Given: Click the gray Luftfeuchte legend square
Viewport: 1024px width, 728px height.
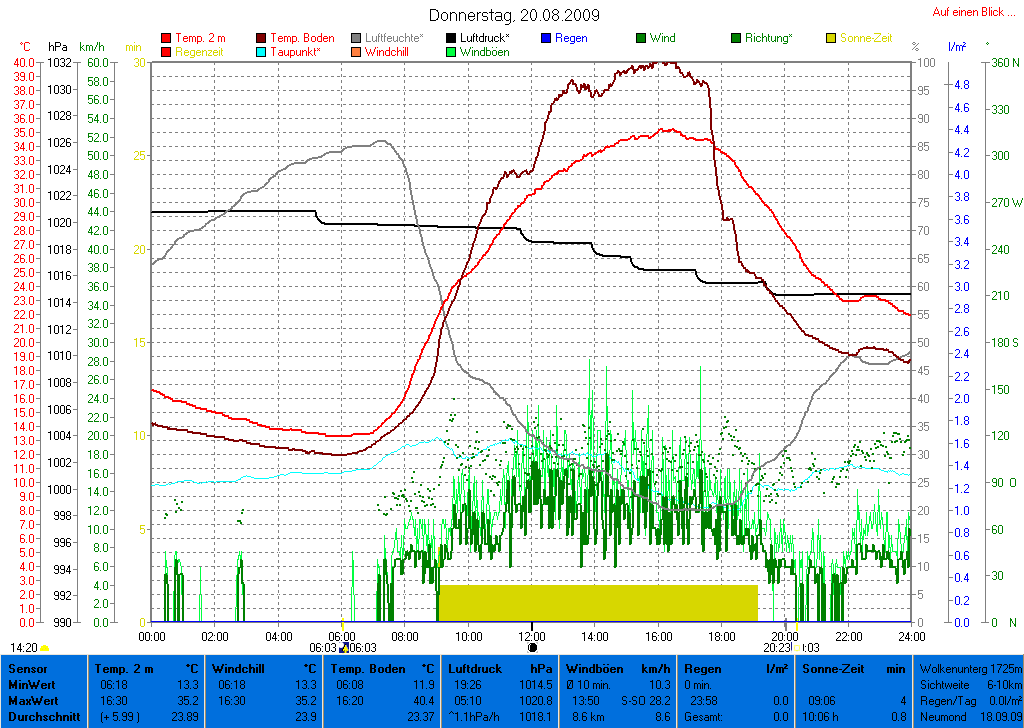Looking at the screenshot, I should coord(357,38).
